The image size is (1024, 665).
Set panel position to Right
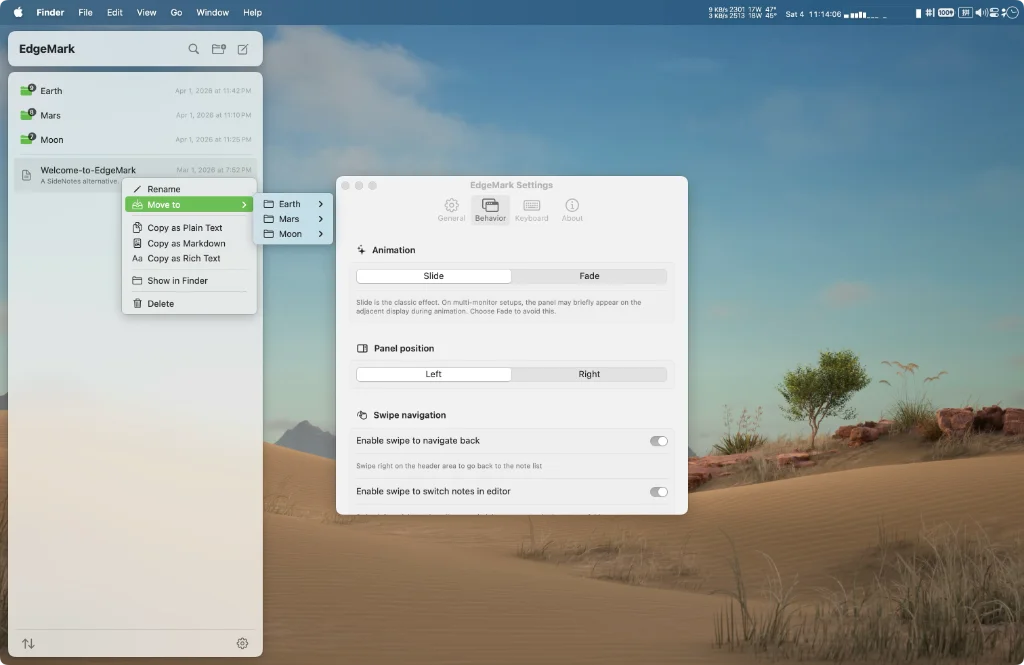tap(589, 374)
